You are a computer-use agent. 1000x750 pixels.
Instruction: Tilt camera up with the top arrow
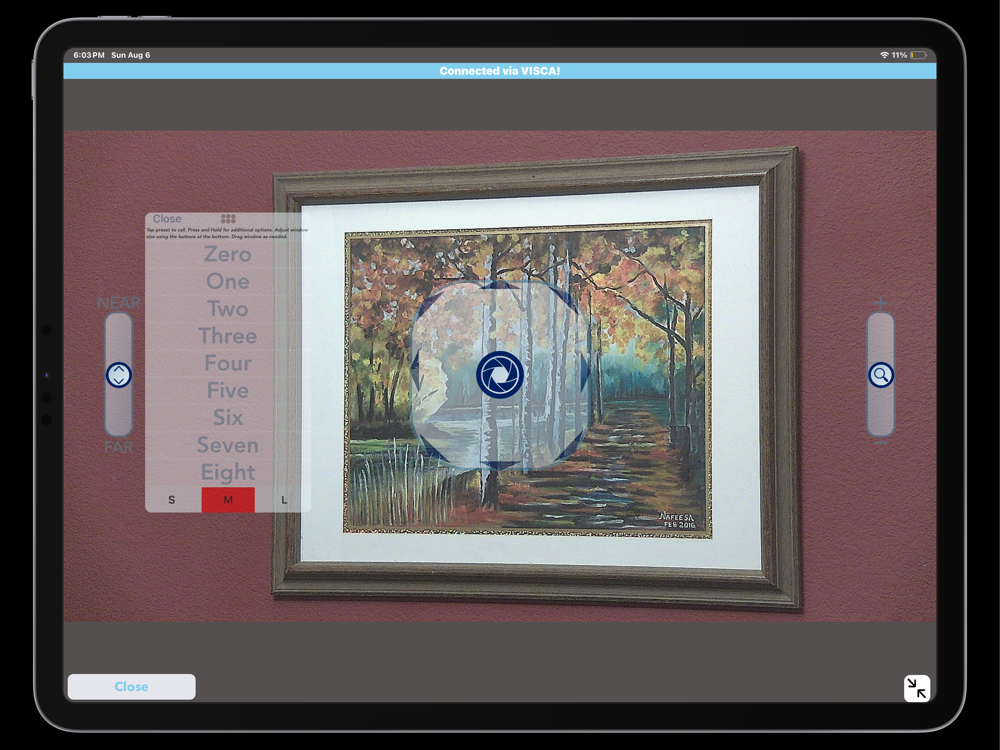tap(499, 284)
